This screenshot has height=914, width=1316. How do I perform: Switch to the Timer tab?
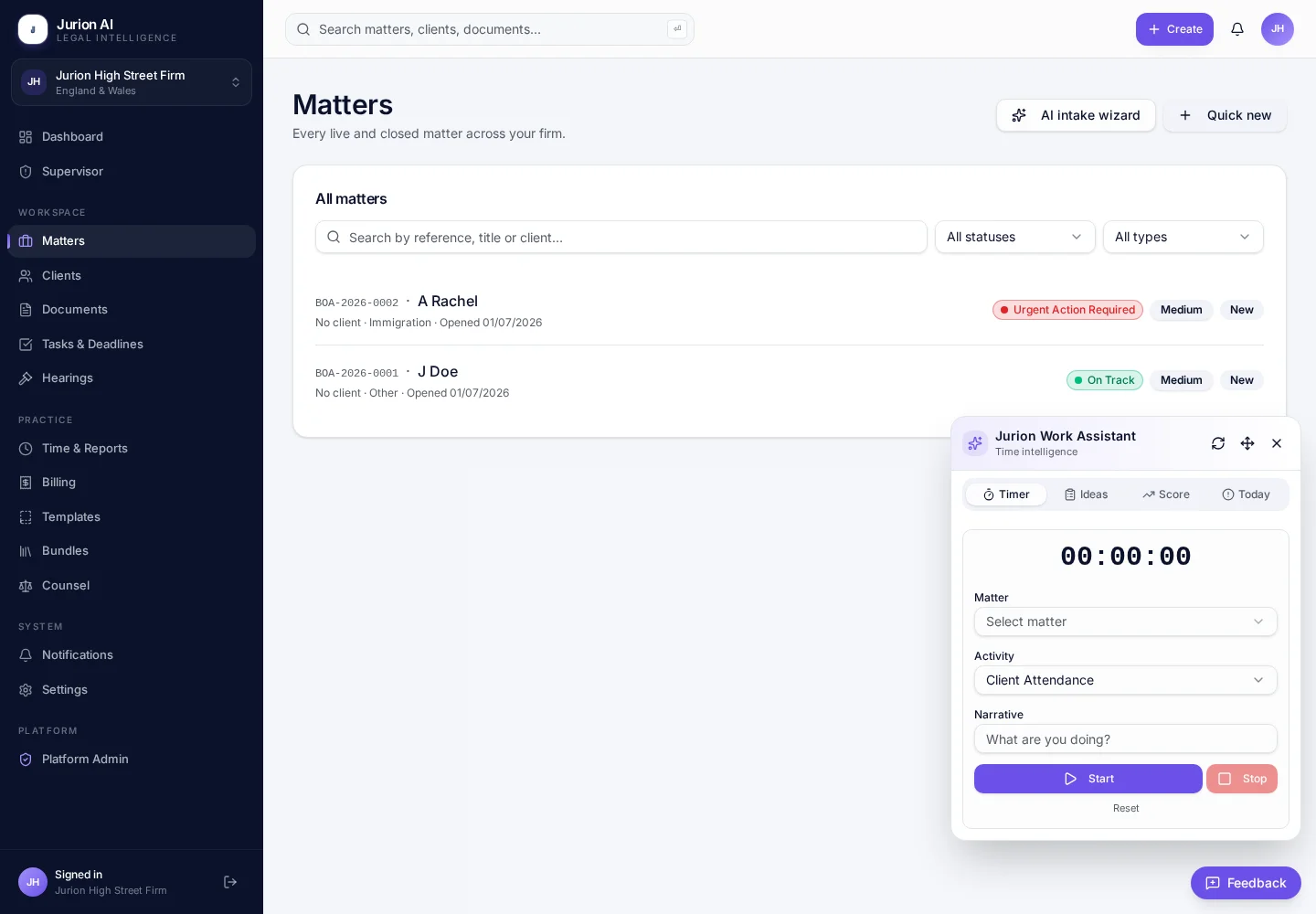click(1006, 494)
